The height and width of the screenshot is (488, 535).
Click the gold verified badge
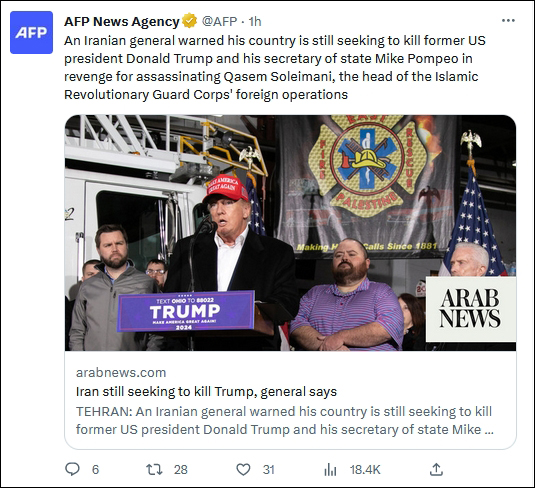(x=189, y=21)
